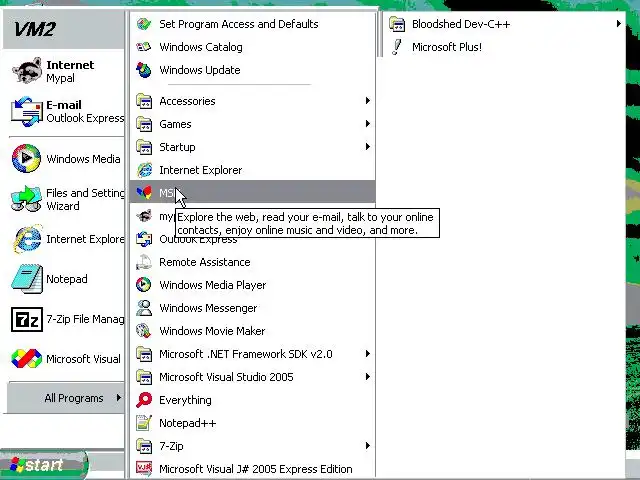Screen dimensions: 640x480
Task: Click the Windows Catalog icon
Action: pyautogui.click(x=144, y=47)
